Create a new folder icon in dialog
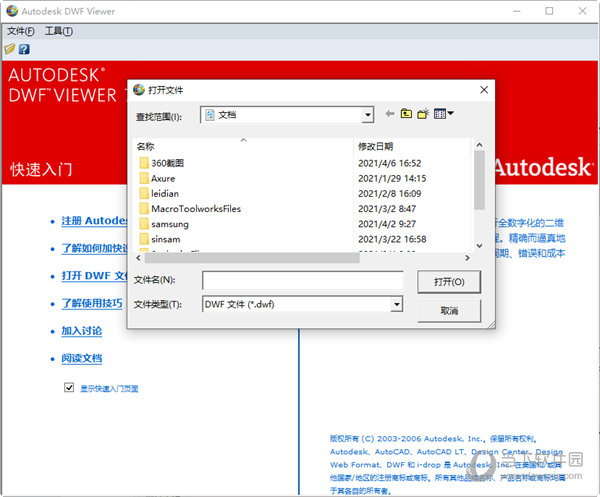 coord(423,114)
